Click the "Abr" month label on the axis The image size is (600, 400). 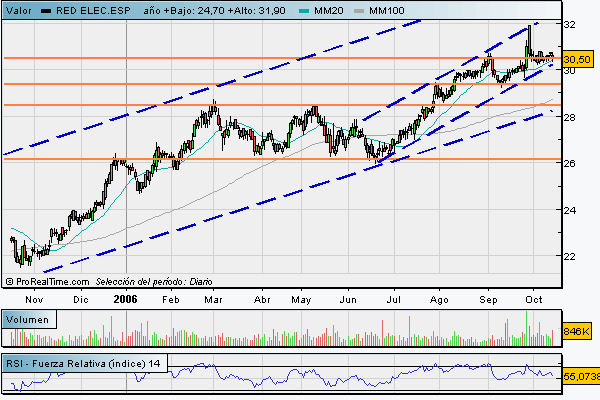(x=262, y=300)
